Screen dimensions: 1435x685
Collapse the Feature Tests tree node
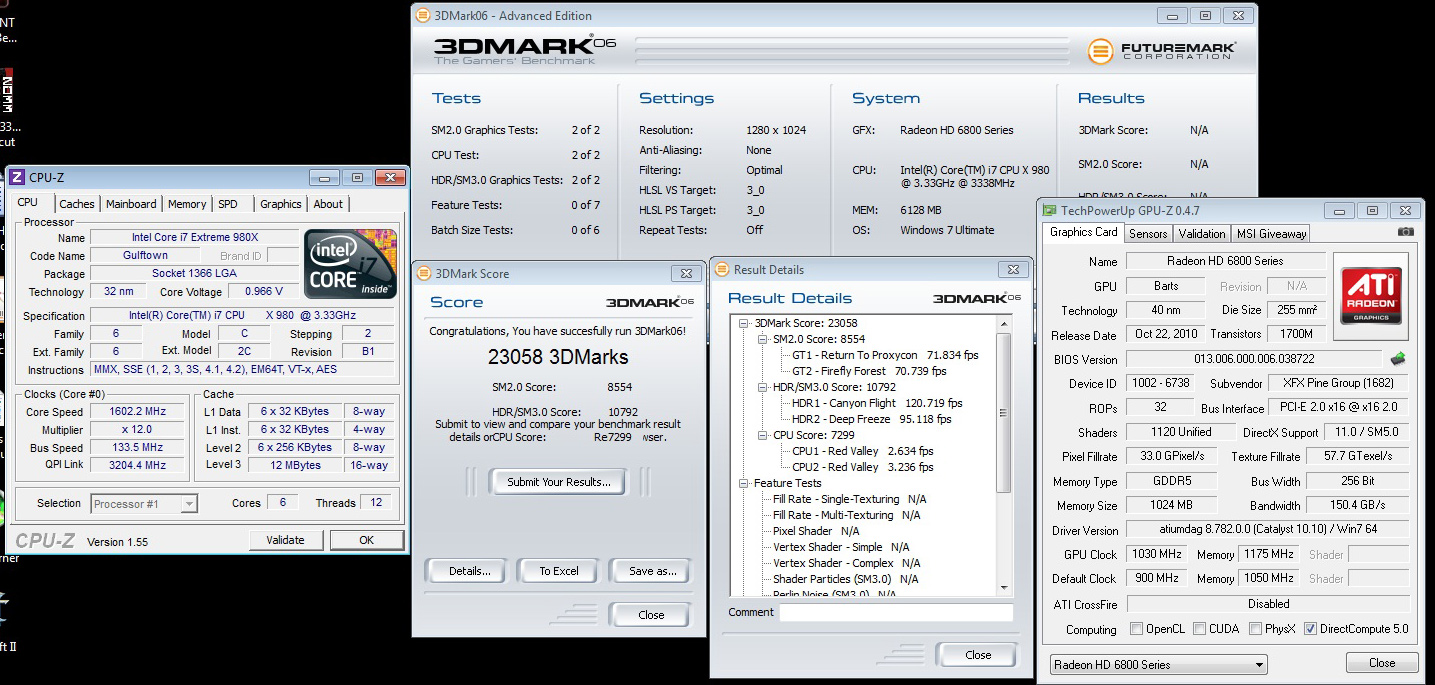click(x=744, y=483)
